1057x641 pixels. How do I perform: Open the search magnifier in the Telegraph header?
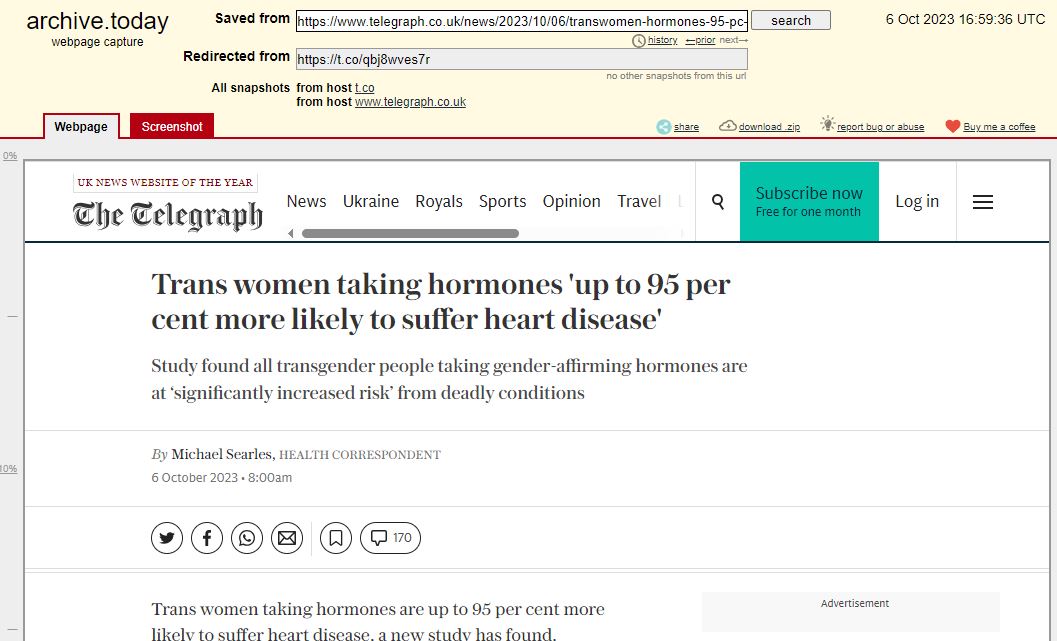[x=717, y=201]
